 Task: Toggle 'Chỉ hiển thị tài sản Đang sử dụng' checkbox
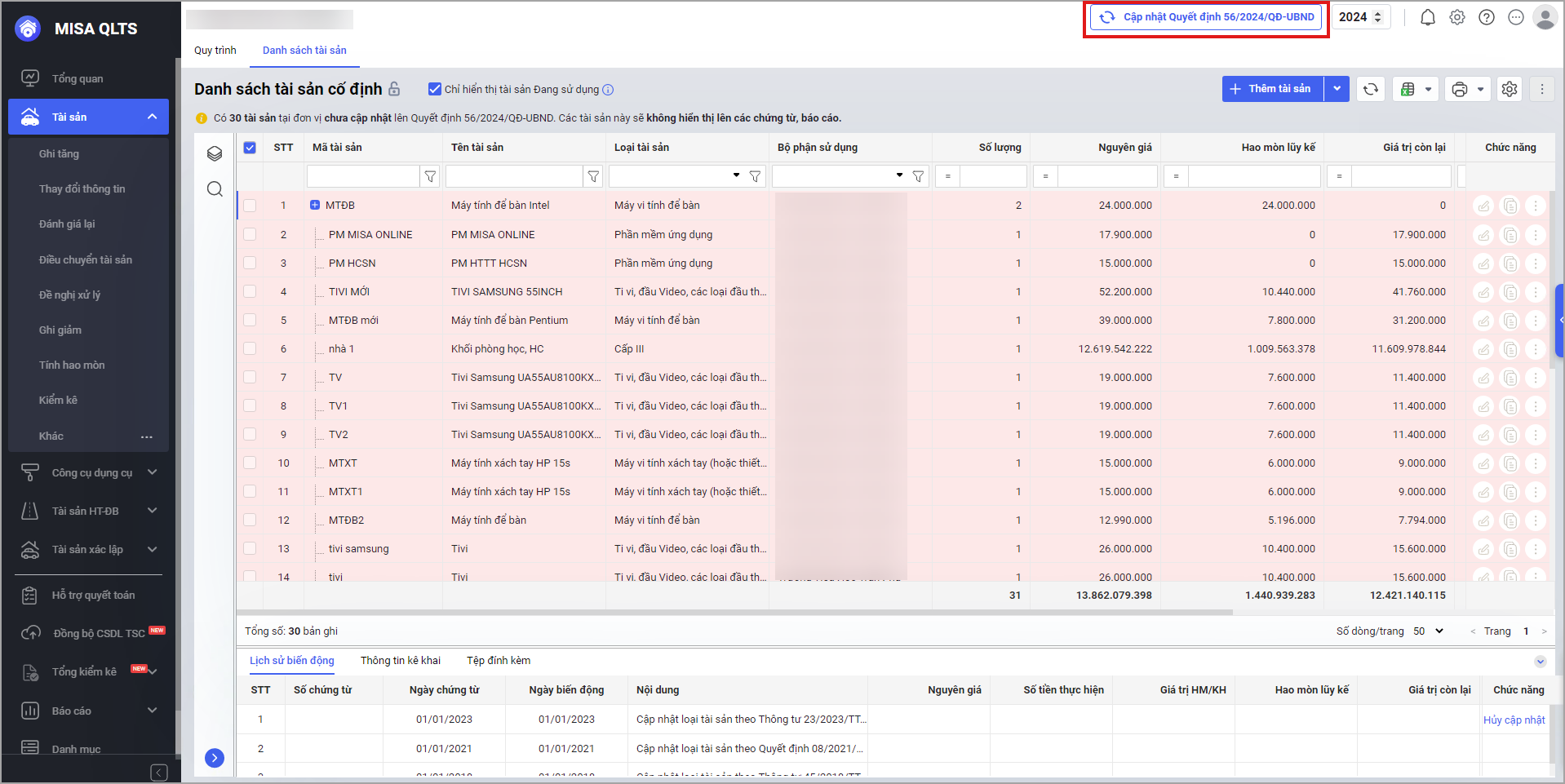click(x=435, y=89)
